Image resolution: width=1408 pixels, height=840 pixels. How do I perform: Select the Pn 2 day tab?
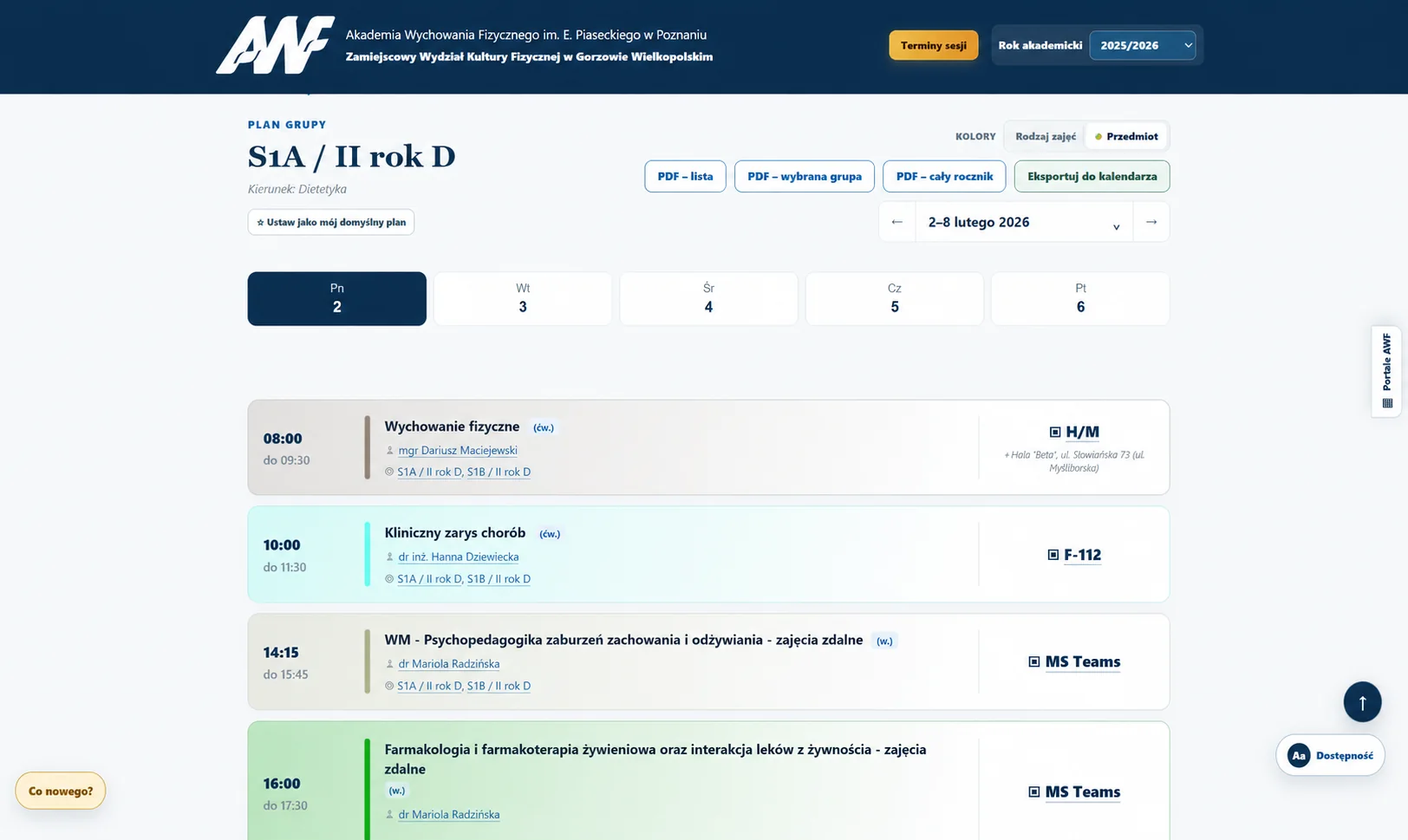pos(336,298)
